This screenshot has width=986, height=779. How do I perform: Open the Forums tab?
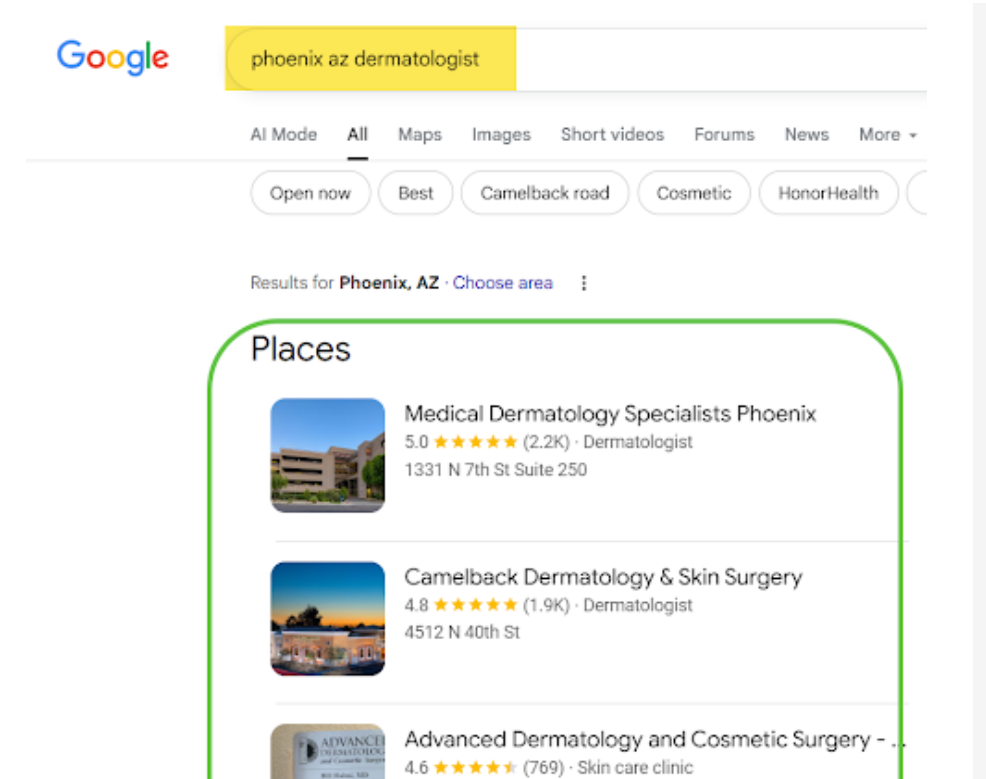724,134
